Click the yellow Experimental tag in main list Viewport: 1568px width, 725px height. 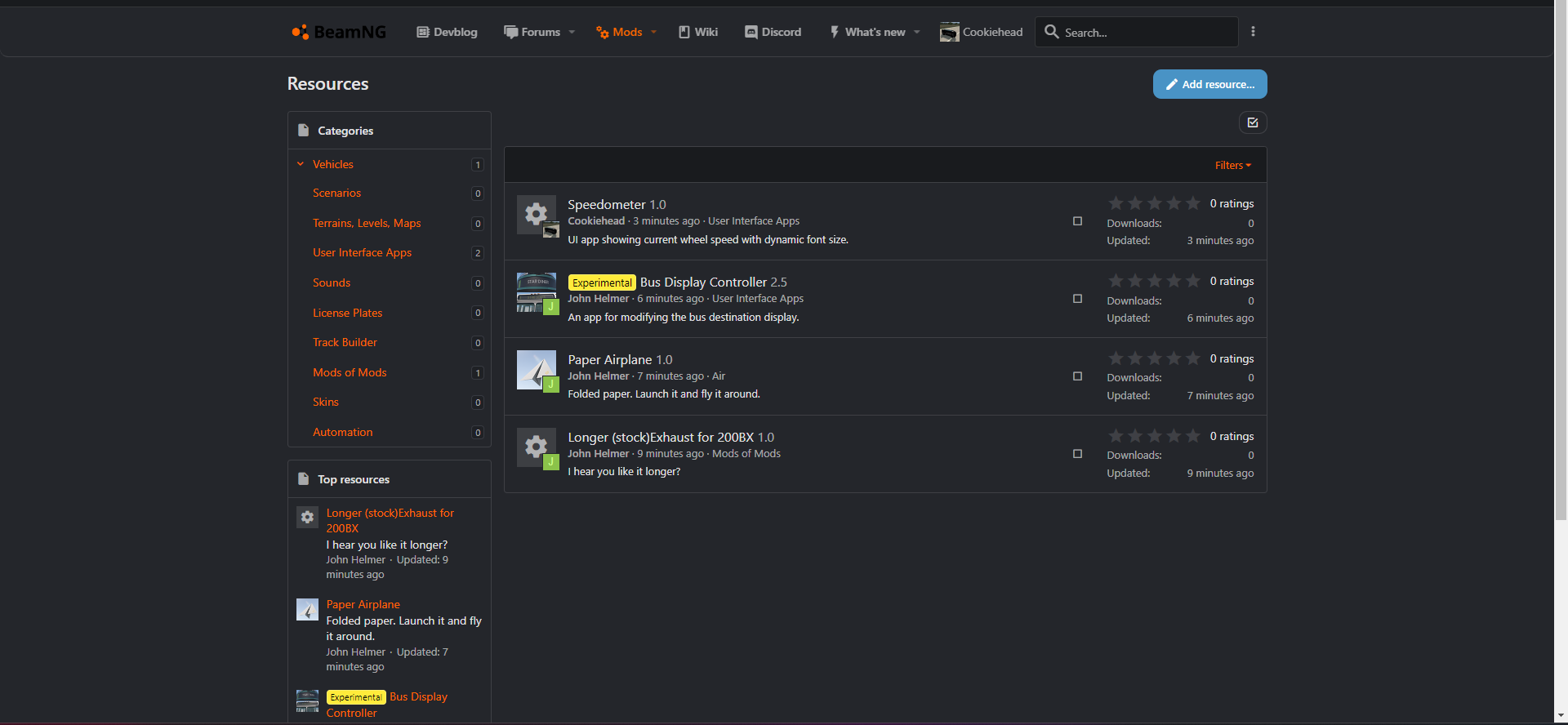coord(602,282)
